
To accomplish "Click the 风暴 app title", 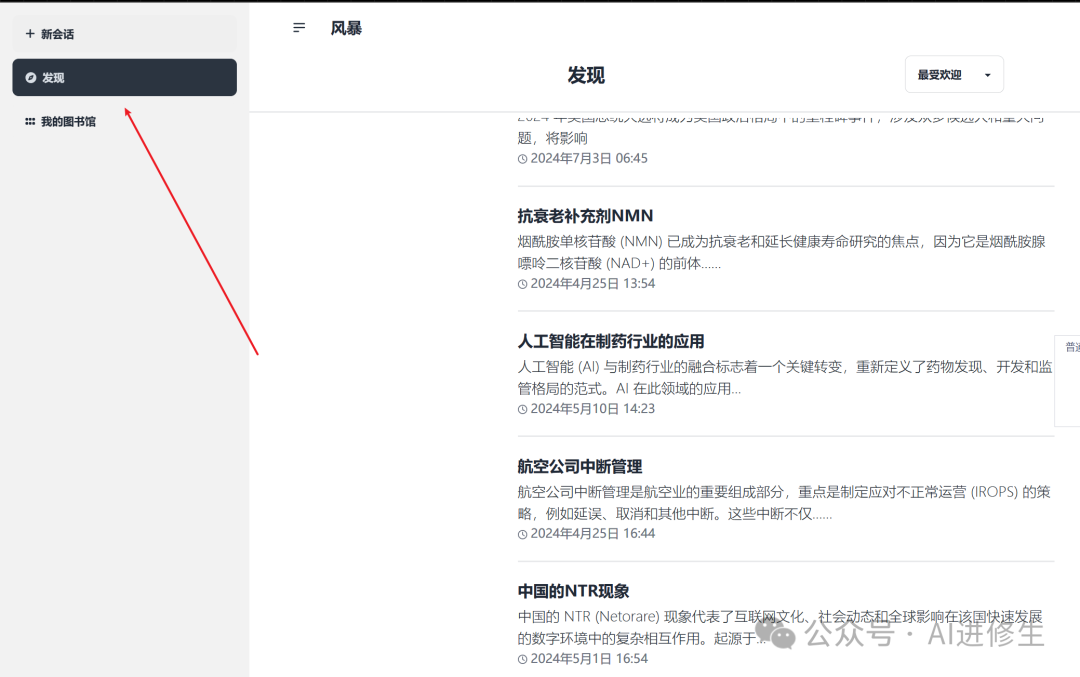I will [x=346, y=28].
